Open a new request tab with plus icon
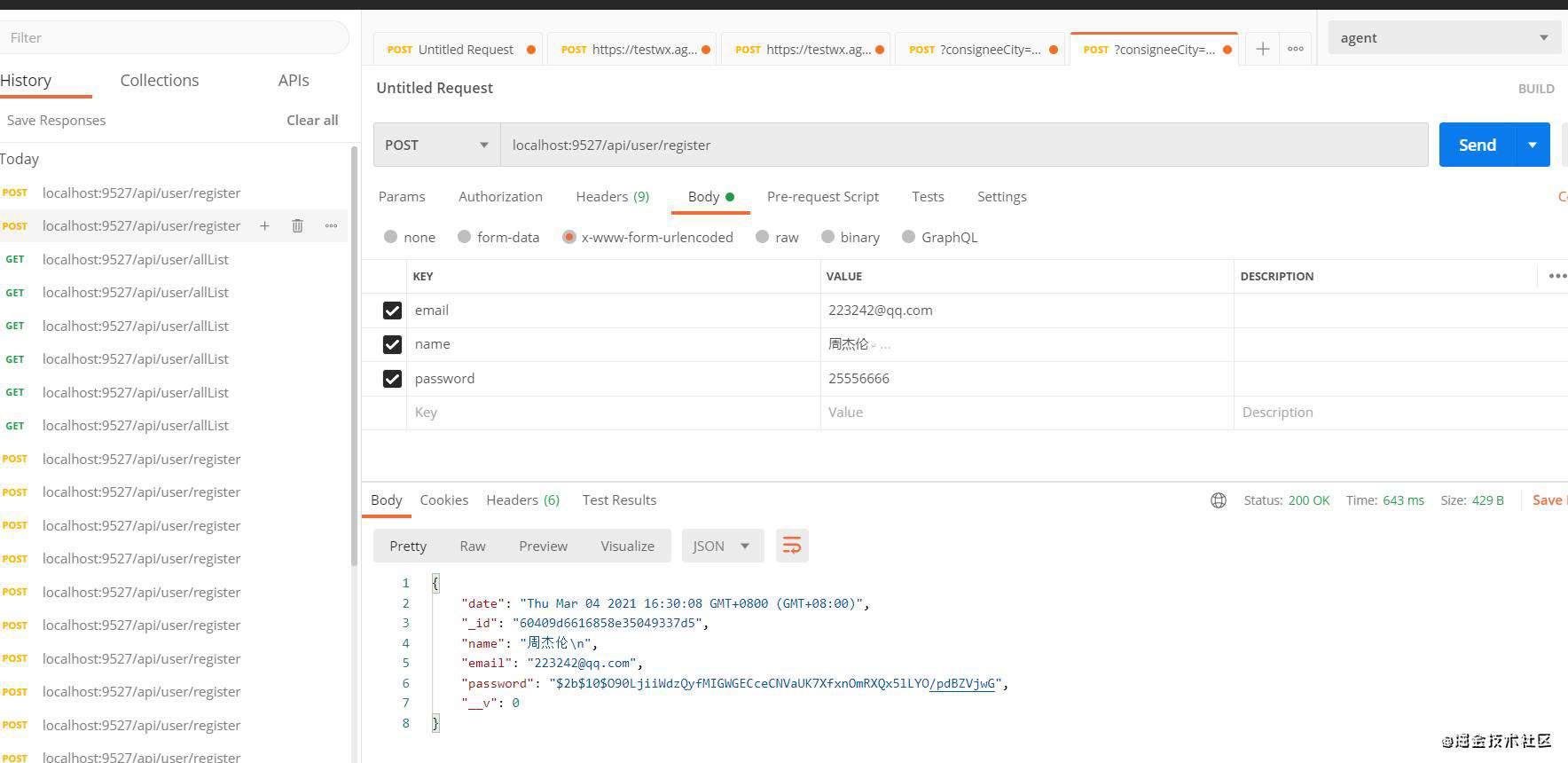Screen dimensions: 1568x763 1262,49
